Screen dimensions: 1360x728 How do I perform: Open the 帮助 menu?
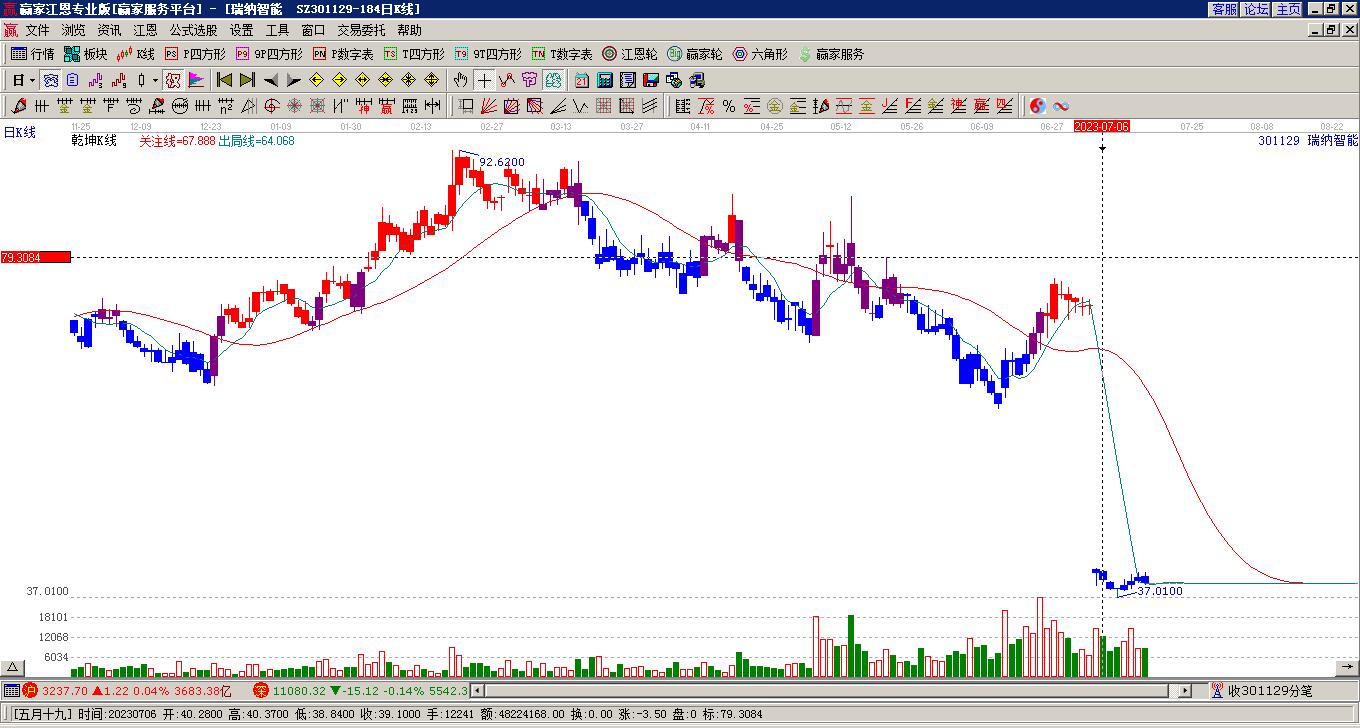pos(409,30)
